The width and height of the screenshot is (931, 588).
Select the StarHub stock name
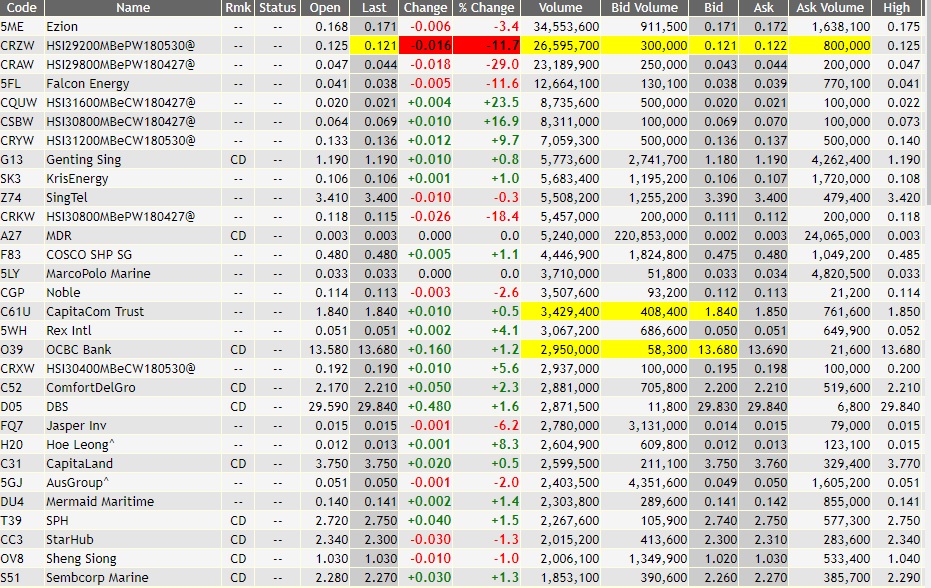tap(69, 540)
